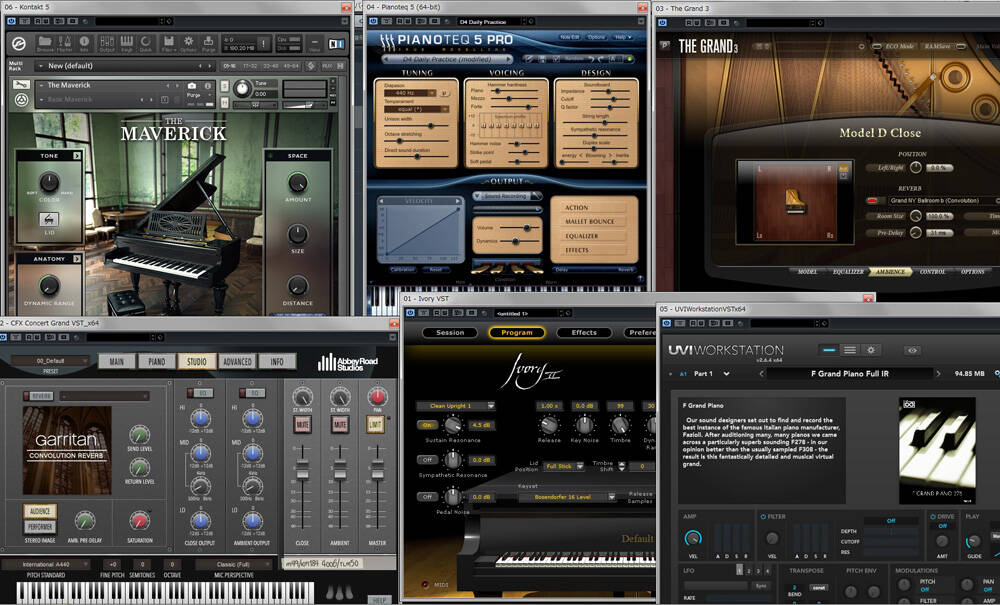Click the piano pedals in Pianoteq

pos(507,268)
